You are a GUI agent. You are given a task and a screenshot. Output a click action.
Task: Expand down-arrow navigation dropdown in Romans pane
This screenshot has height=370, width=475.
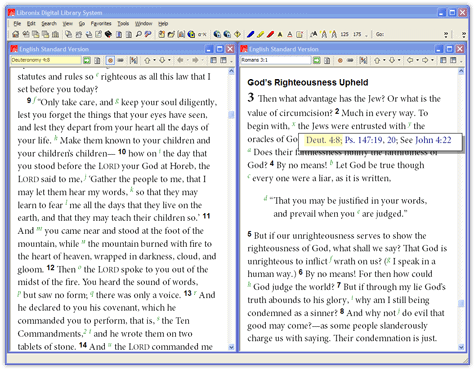click(x=399, y=60)
